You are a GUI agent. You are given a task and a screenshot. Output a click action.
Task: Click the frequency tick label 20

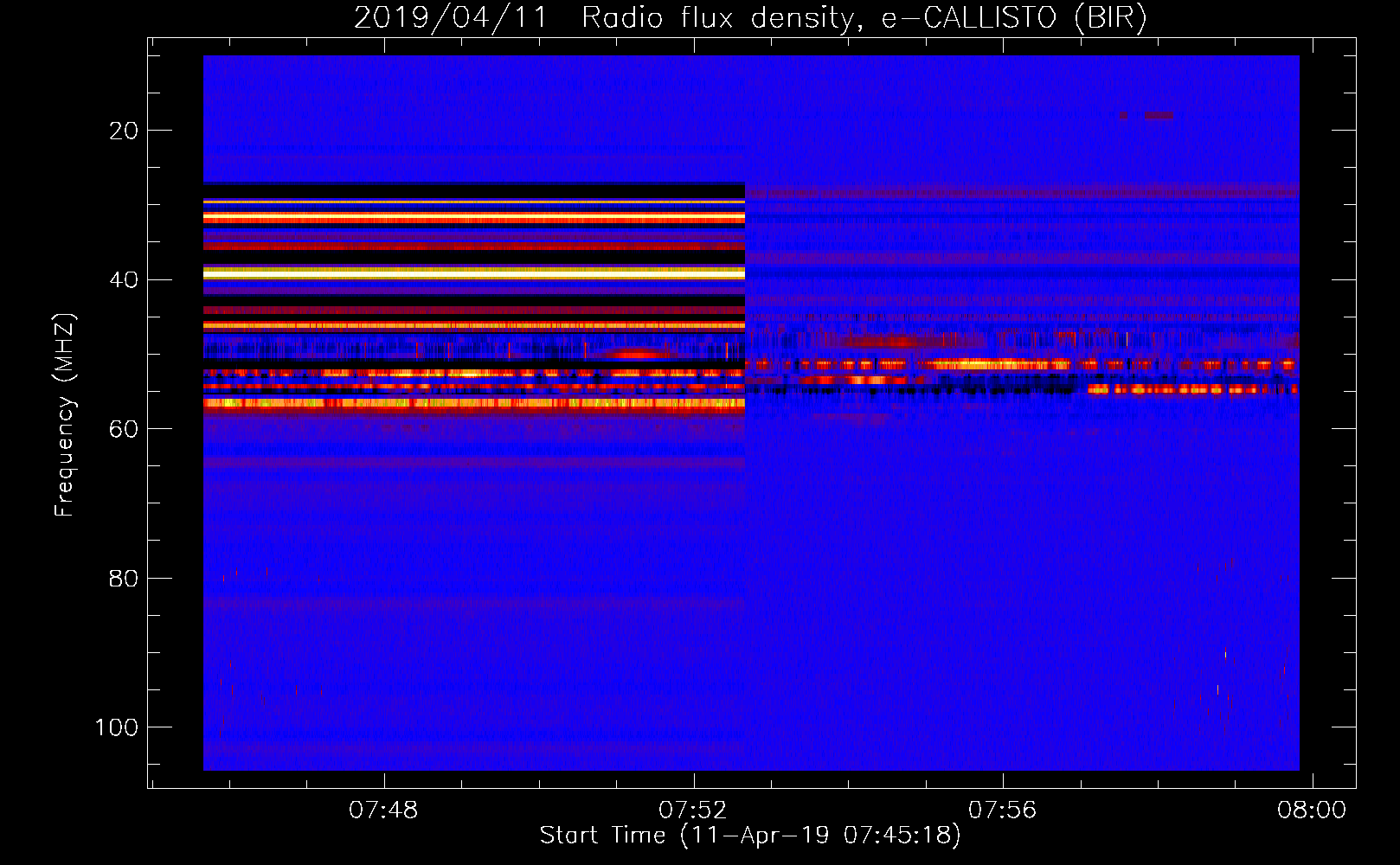click(x=124, y=131)
